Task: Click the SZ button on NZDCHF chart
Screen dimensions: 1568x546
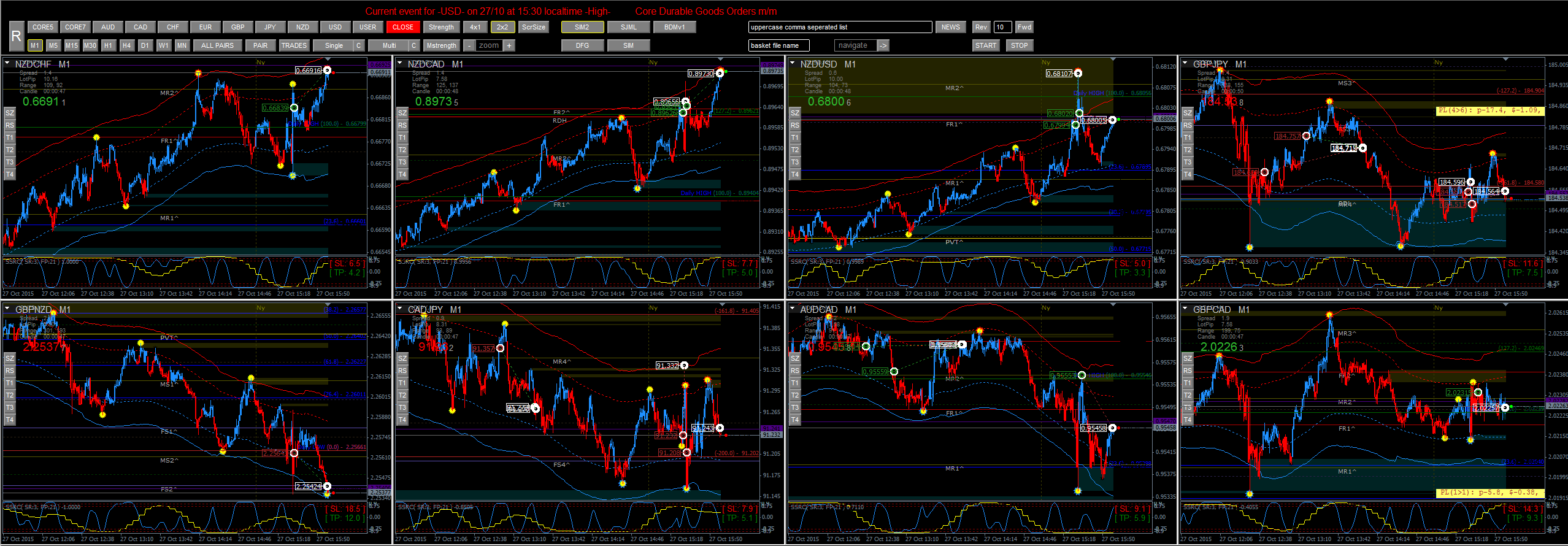Action: point(10,113)
